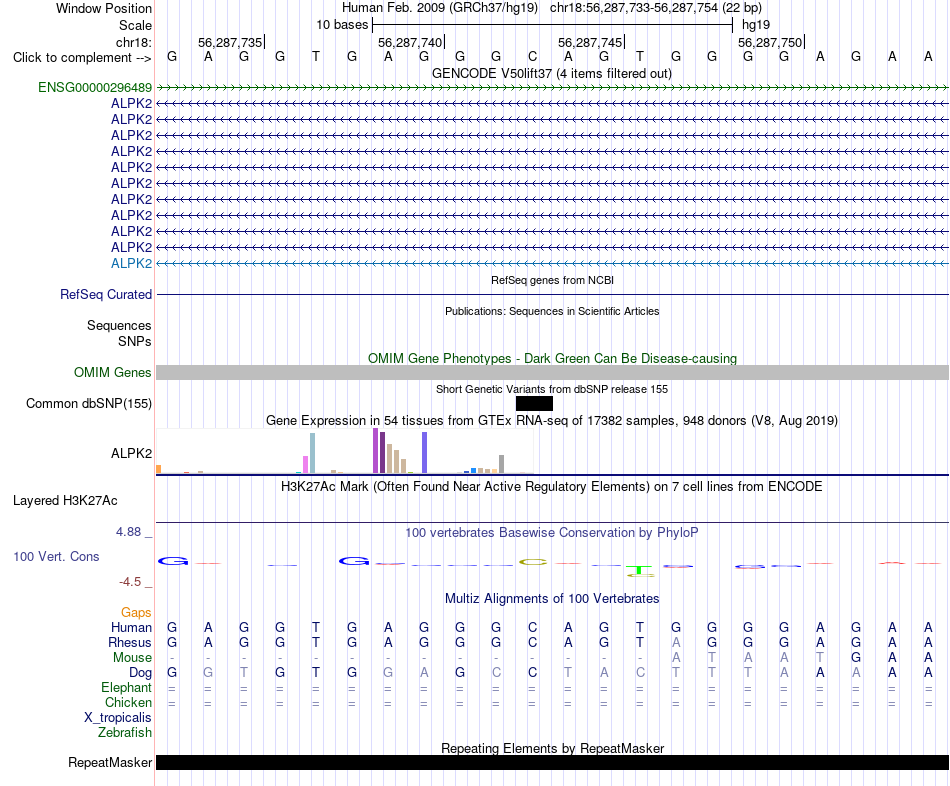Select the 100 Vert. Cons label
This screenshot has height=786, width=950.
tap(56, 556)
